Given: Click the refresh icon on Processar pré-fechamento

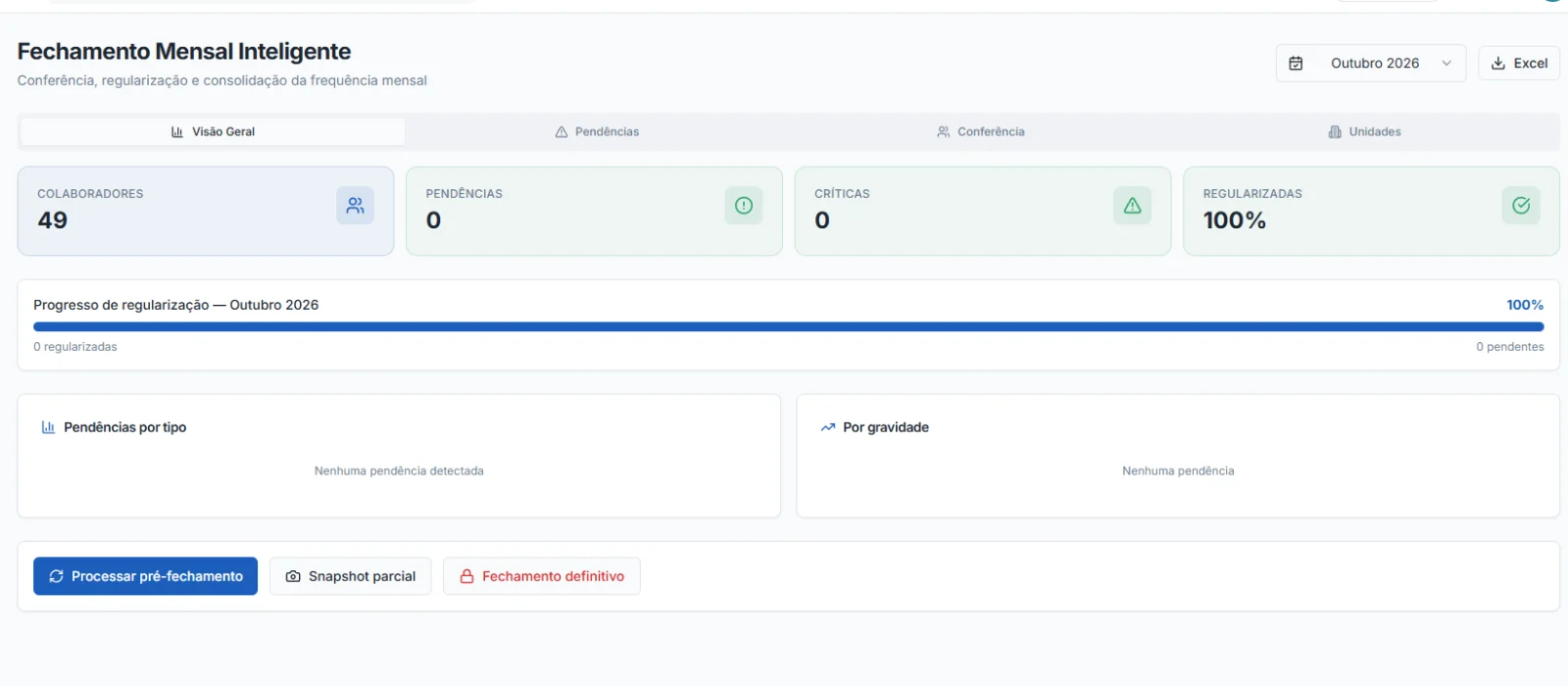Looking at the screenshot, I should (56, 576).
